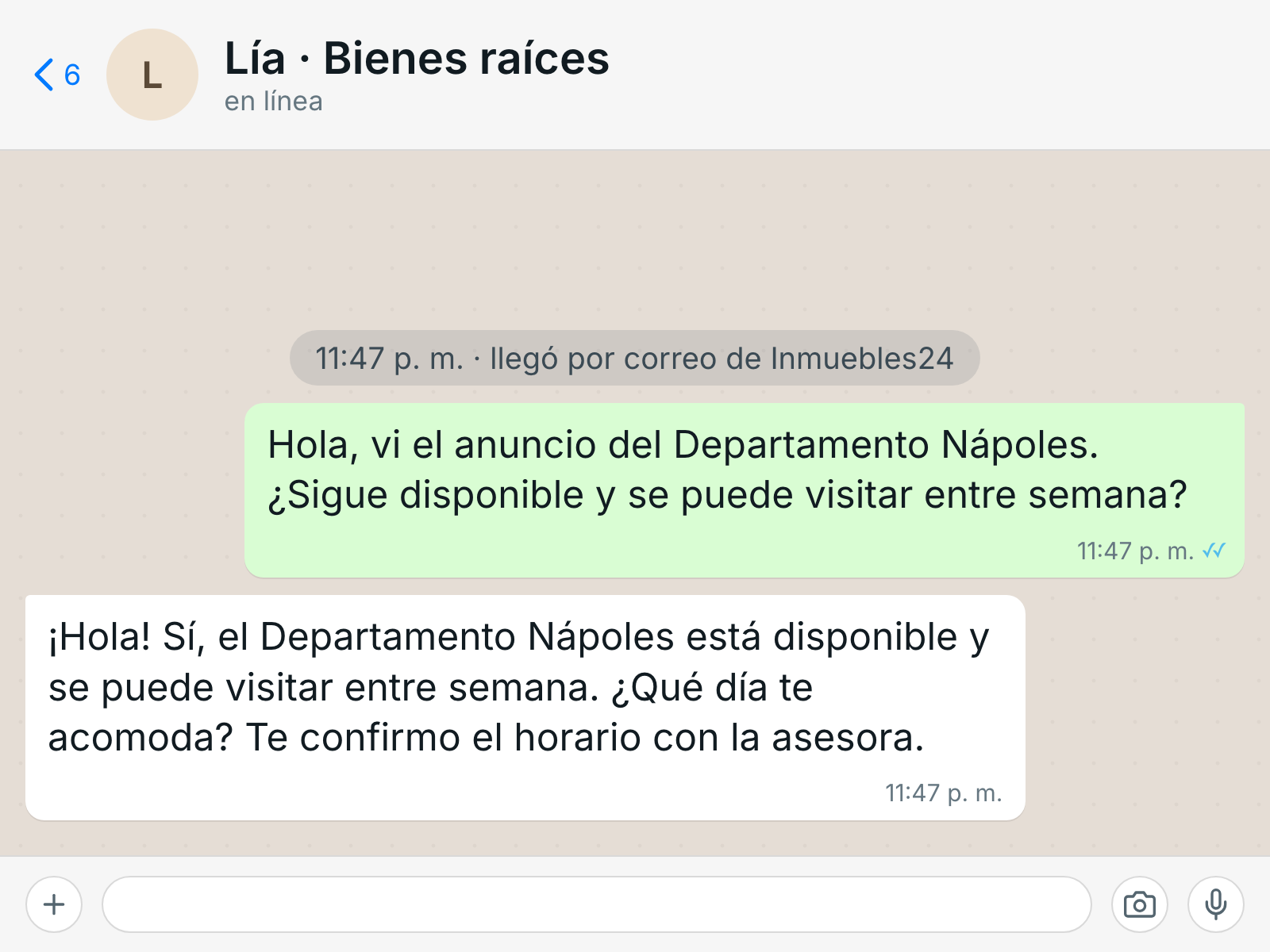Viewport: 1270px width, 952px height.
Task: Open the L contact avatar
Action: 152,75
